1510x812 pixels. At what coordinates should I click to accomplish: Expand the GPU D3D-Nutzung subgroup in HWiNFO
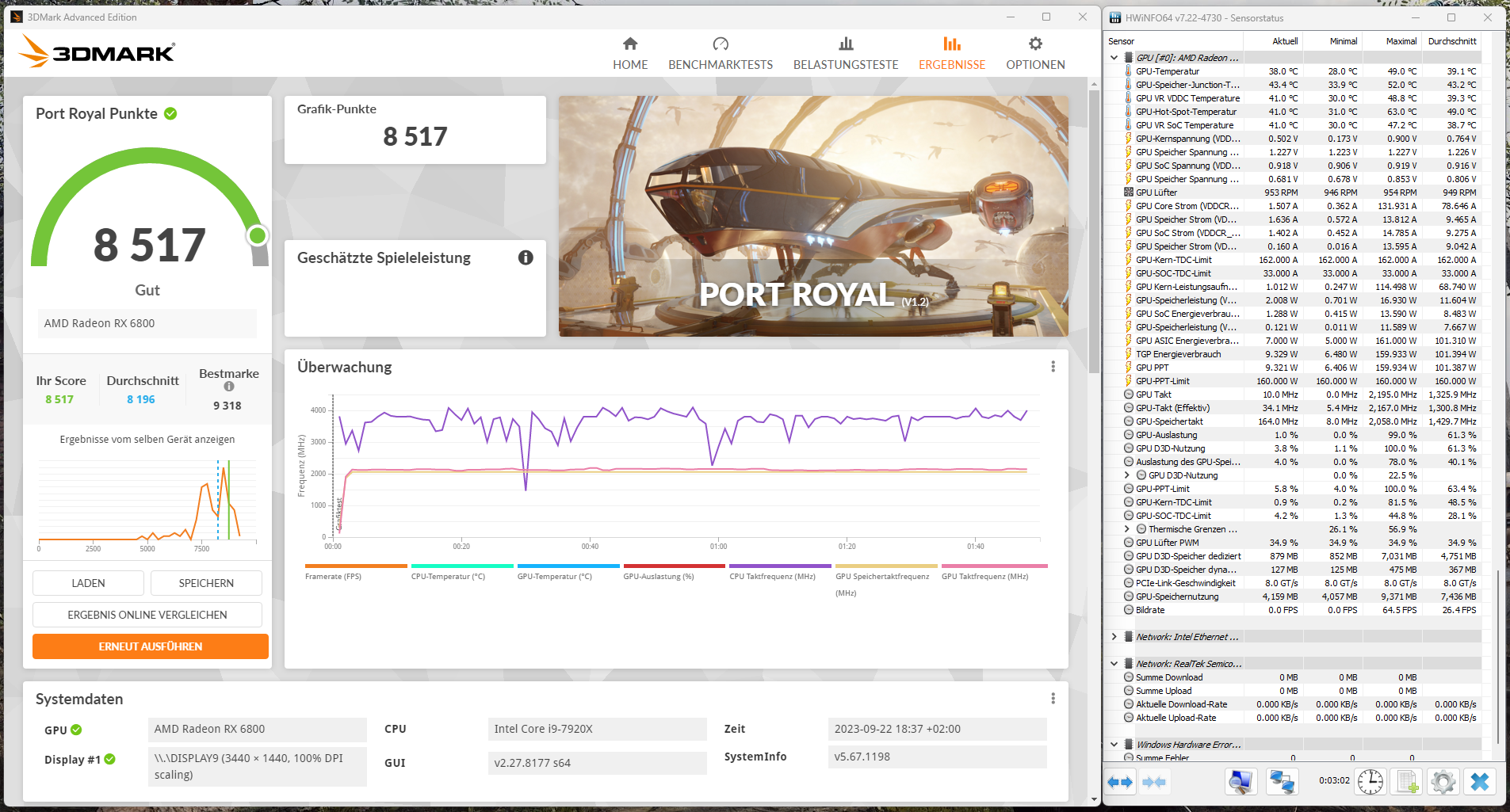pyautogui.click(x=1127, y=475)
